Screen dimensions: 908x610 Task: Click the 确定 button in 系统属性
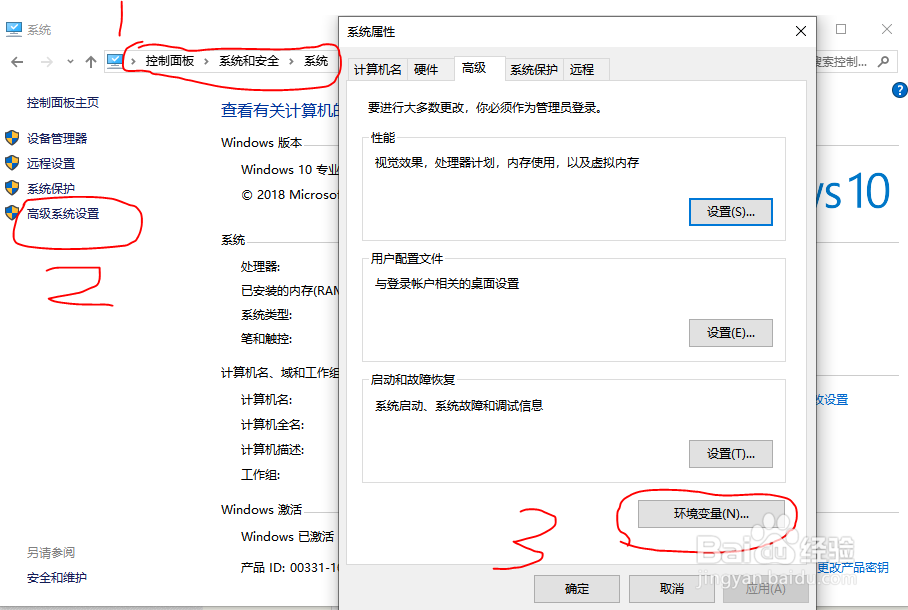tap(576, 588)
